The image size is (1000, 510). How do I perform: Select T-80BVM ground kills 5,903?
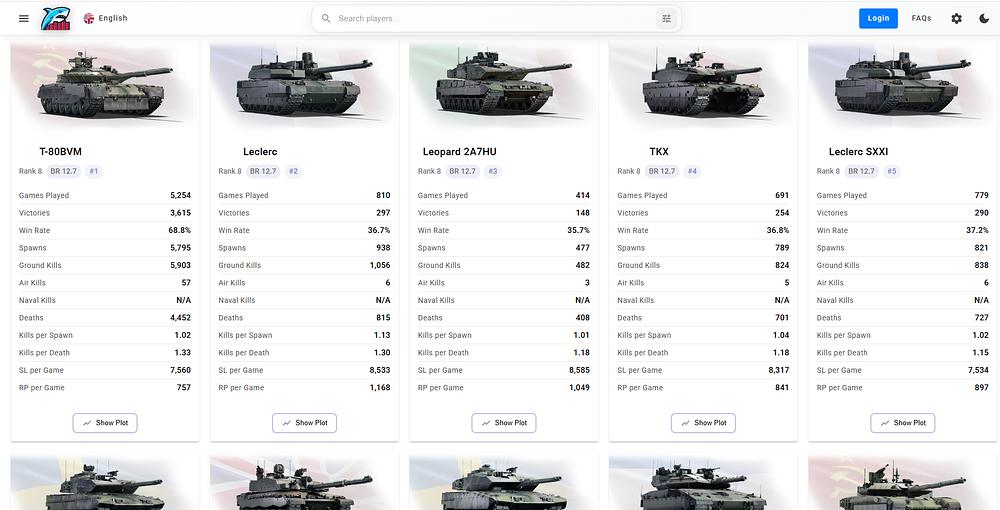click(x=180, y=265)
